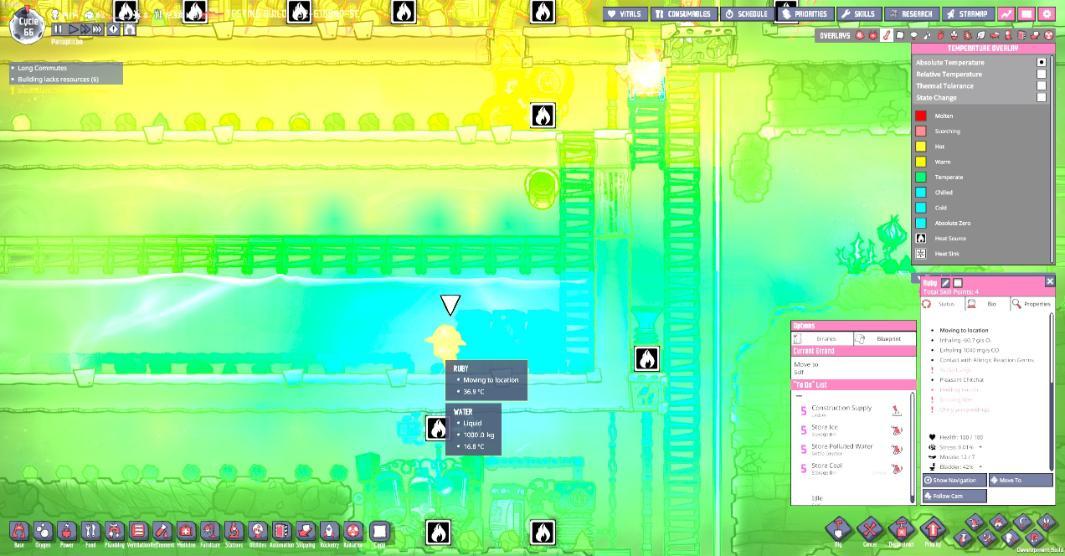Open the Power build category
The height and width of the screenshot is (556, 1065).
[x=67, y=531]
